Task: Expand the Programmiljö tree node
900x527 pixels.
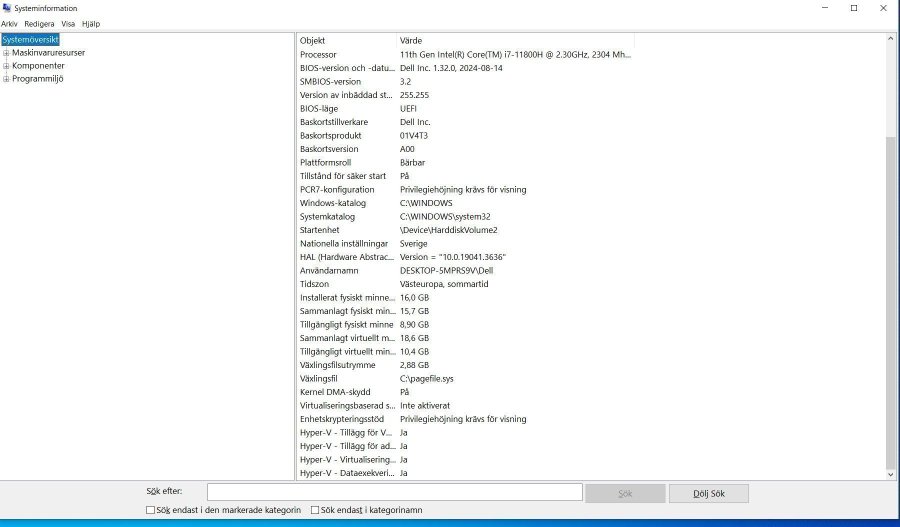Action: pos(6,79)
